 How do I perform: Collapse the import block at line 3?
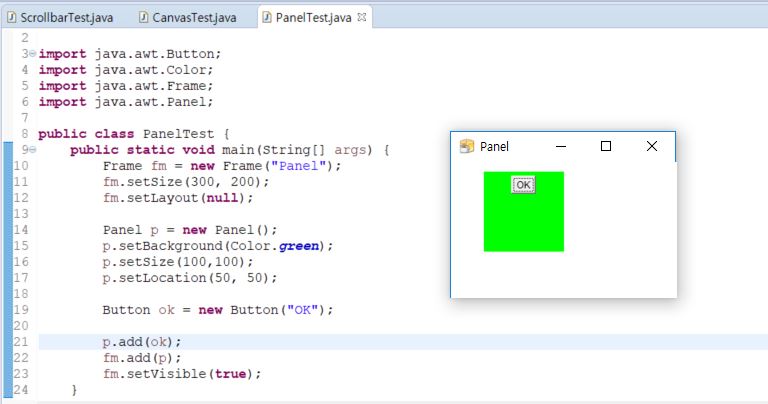(x=32, y=53)
